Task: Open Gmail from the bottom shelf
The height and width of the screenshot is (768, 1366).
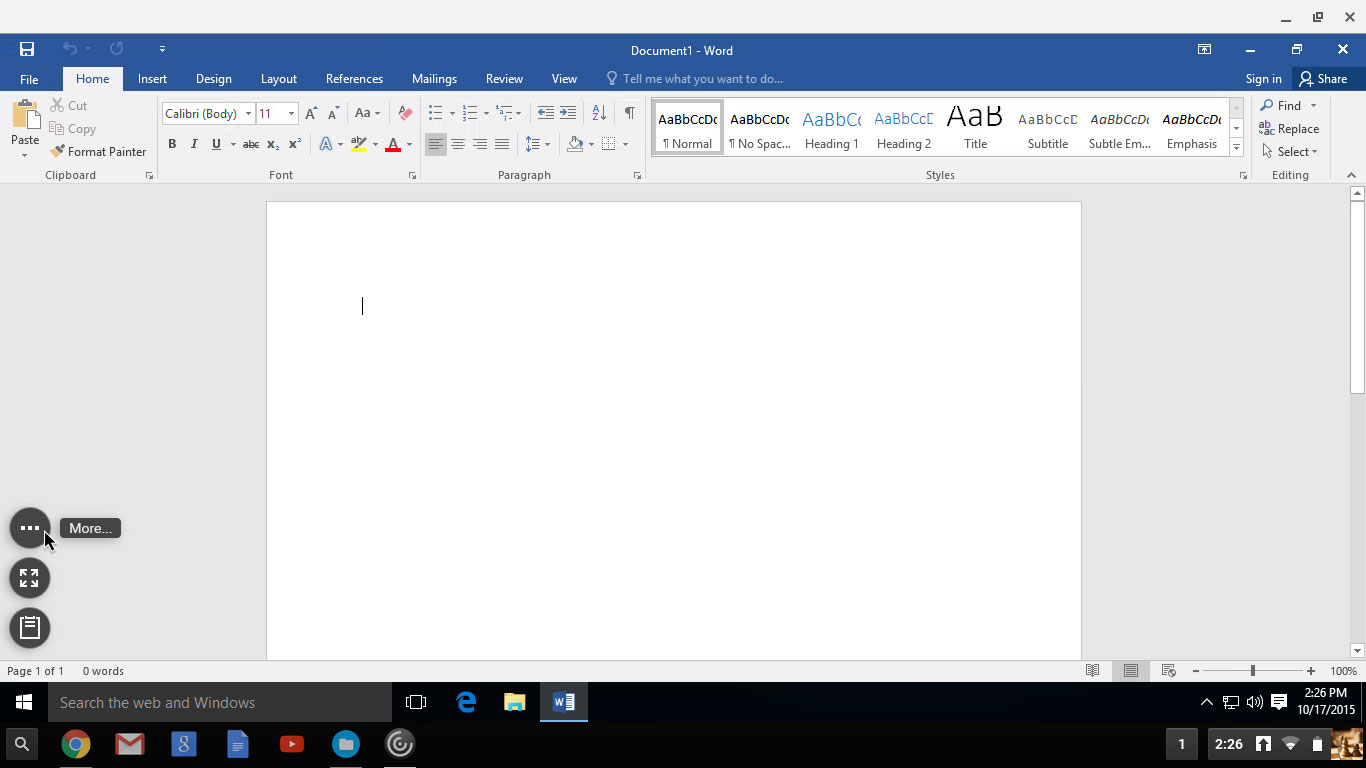Action: coord(130,744)
